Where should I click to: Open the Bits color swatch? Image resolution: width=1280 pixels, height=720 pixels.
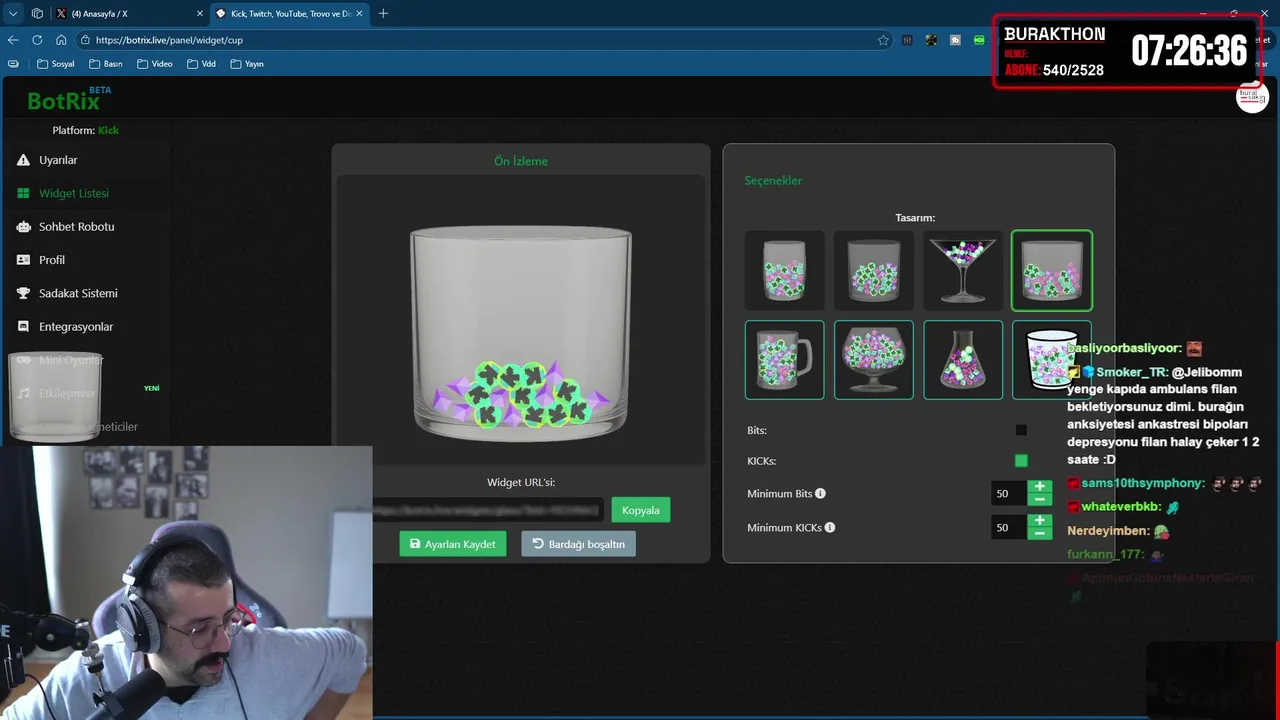click(1021, 430)
